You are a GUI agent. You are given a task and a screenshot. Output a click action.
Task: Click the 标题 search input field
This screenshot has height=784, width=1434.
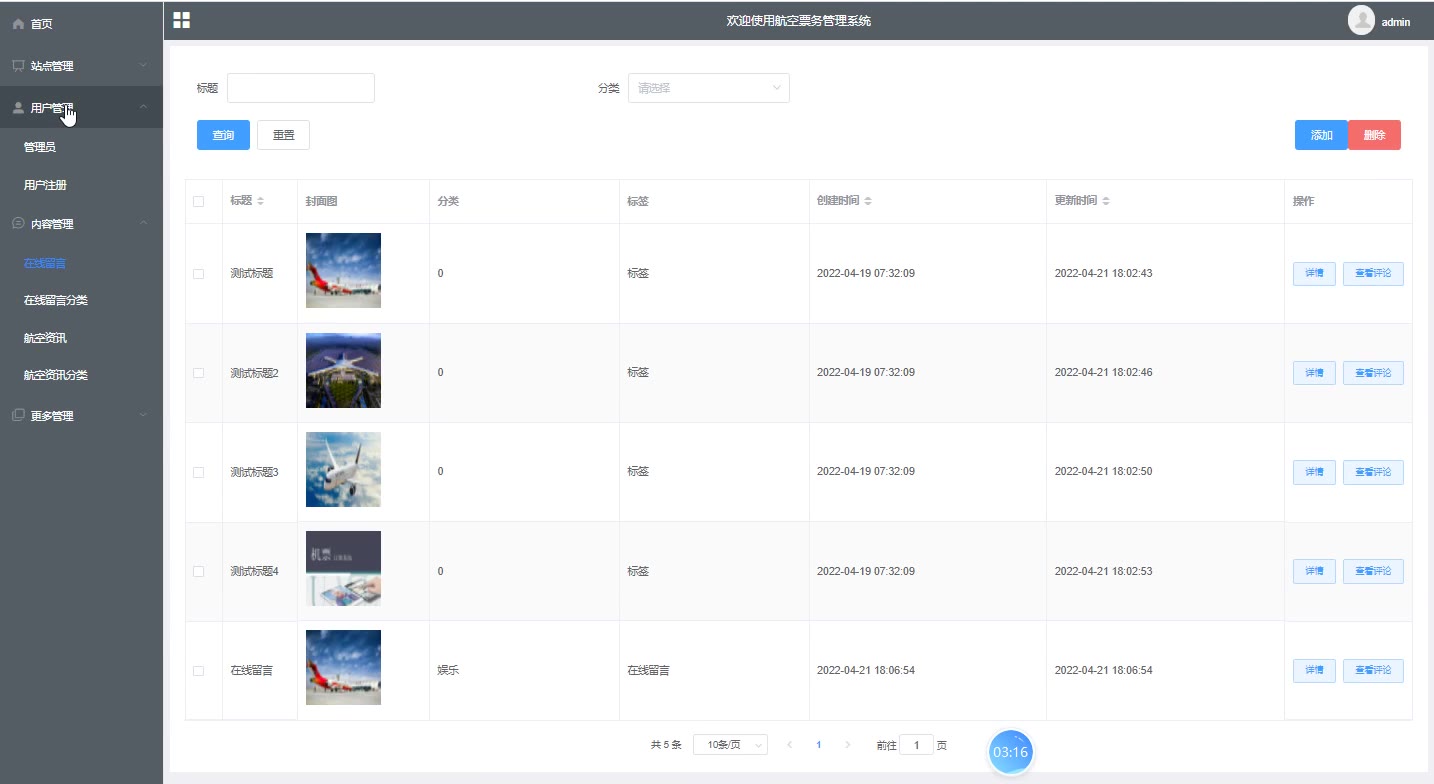tap(300, 88)
